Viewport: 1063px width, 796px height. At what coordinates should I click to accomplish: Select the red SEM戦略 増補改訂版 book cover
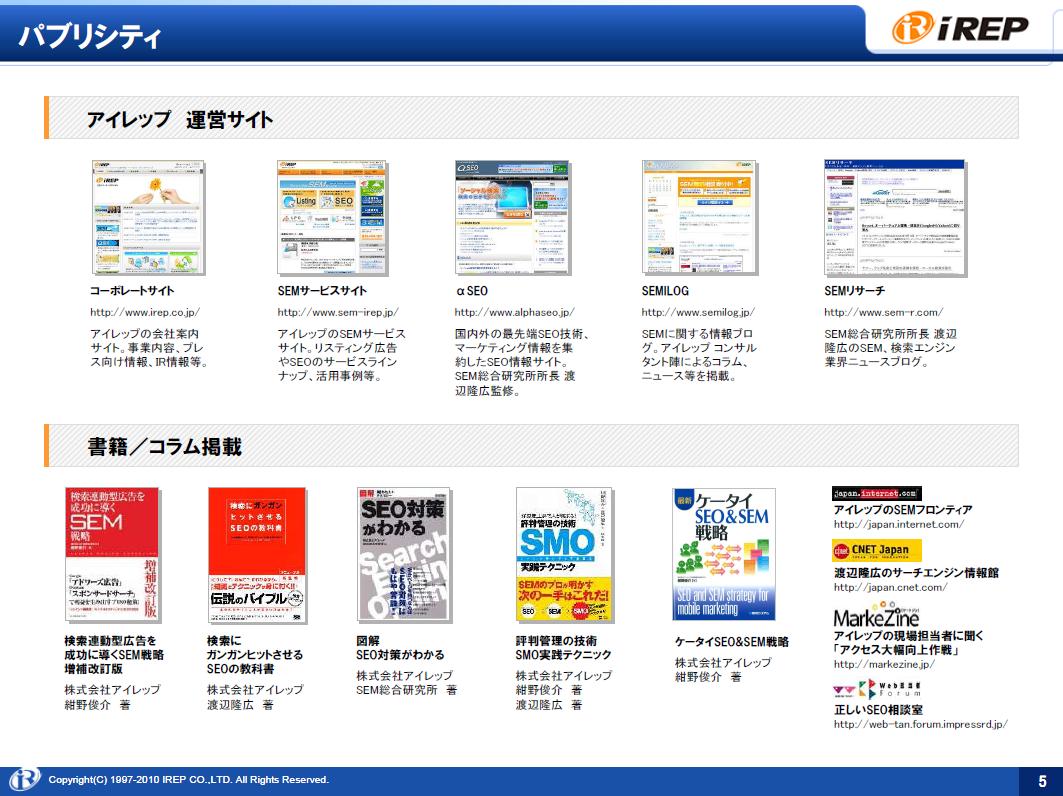(x=113, y=555)
